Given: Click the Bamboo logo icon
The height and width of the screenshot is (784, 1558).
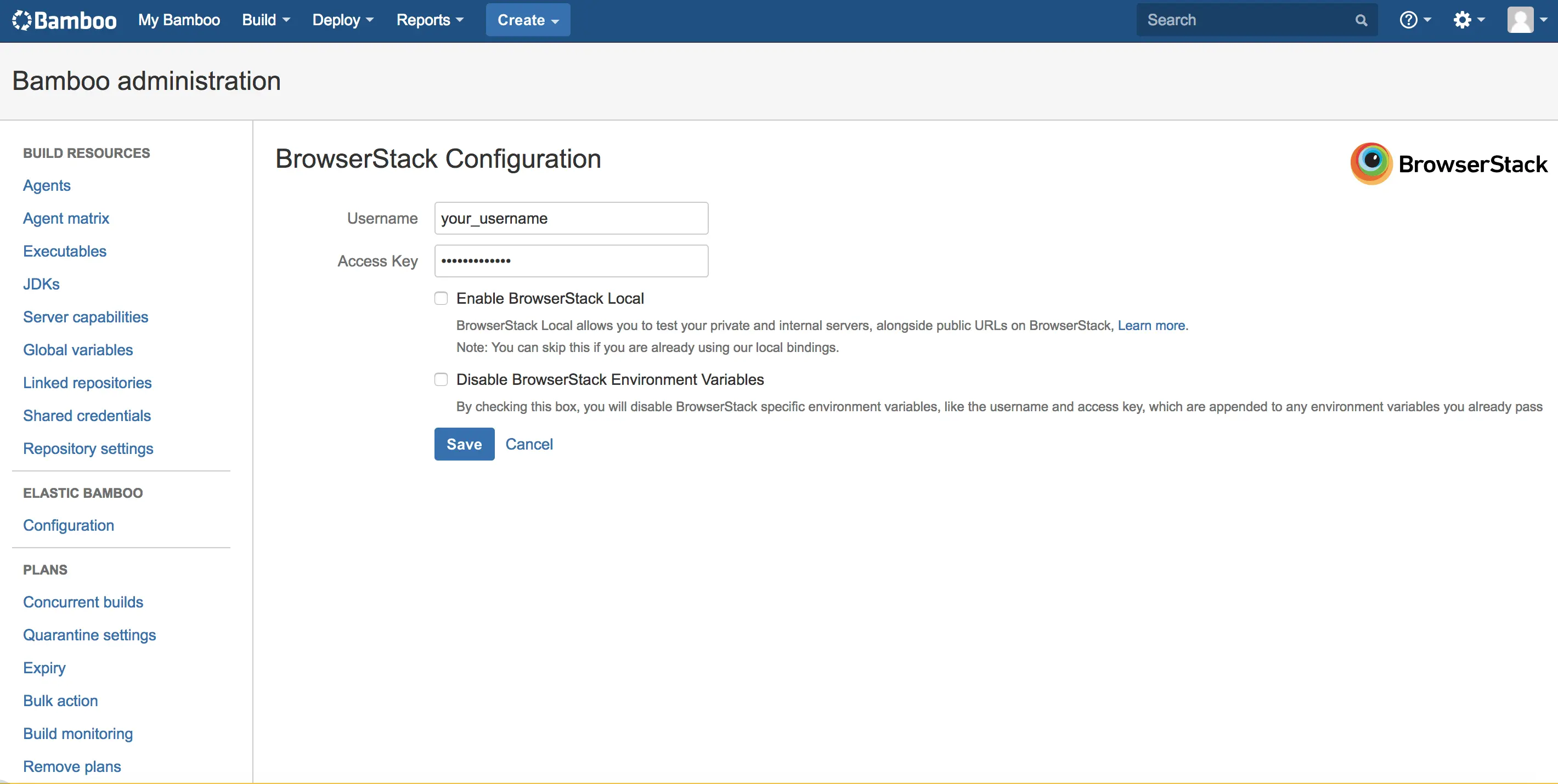Looking at the screenshot, I should point(21,20).
